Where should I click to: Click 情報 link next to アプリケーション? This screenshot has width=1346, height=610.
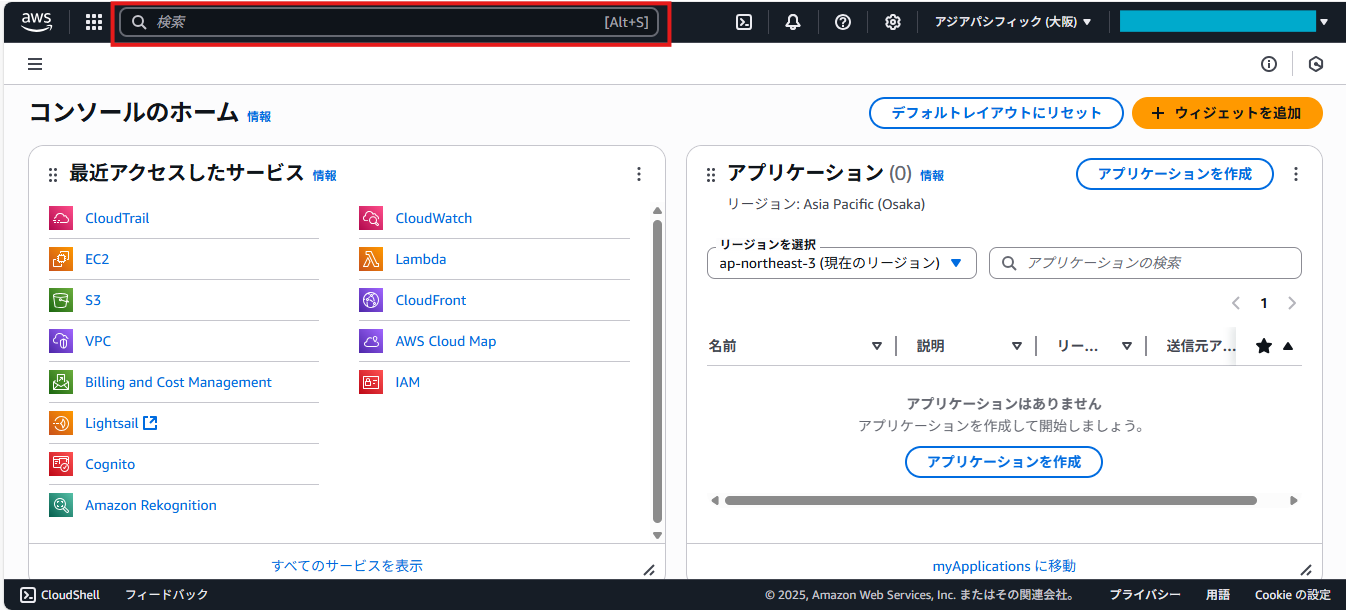tap(932, 176)
